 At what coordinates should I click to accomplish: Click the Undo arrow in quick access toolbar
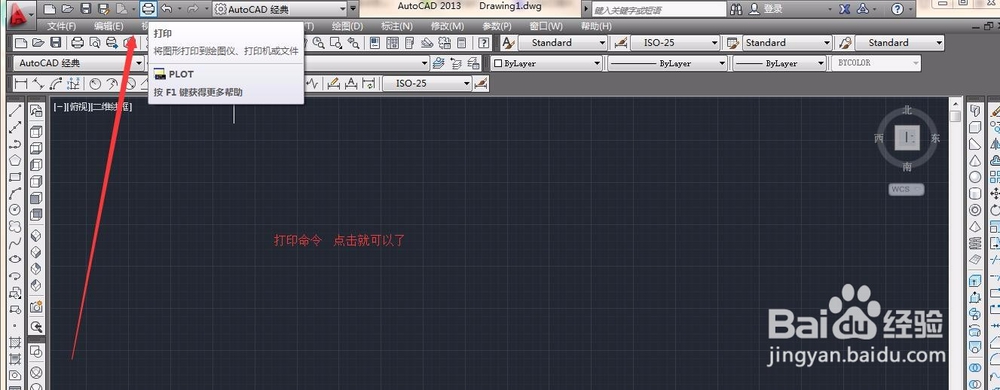tap(166, 9)
